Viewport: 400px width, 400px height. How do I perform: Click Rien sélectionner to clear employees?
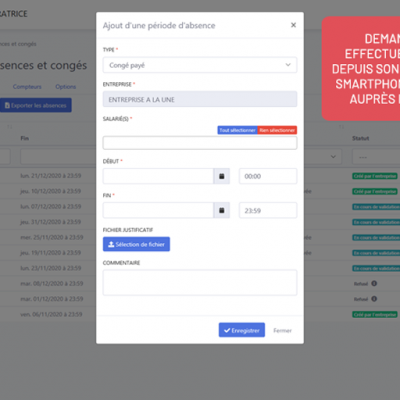coord(277,130)
